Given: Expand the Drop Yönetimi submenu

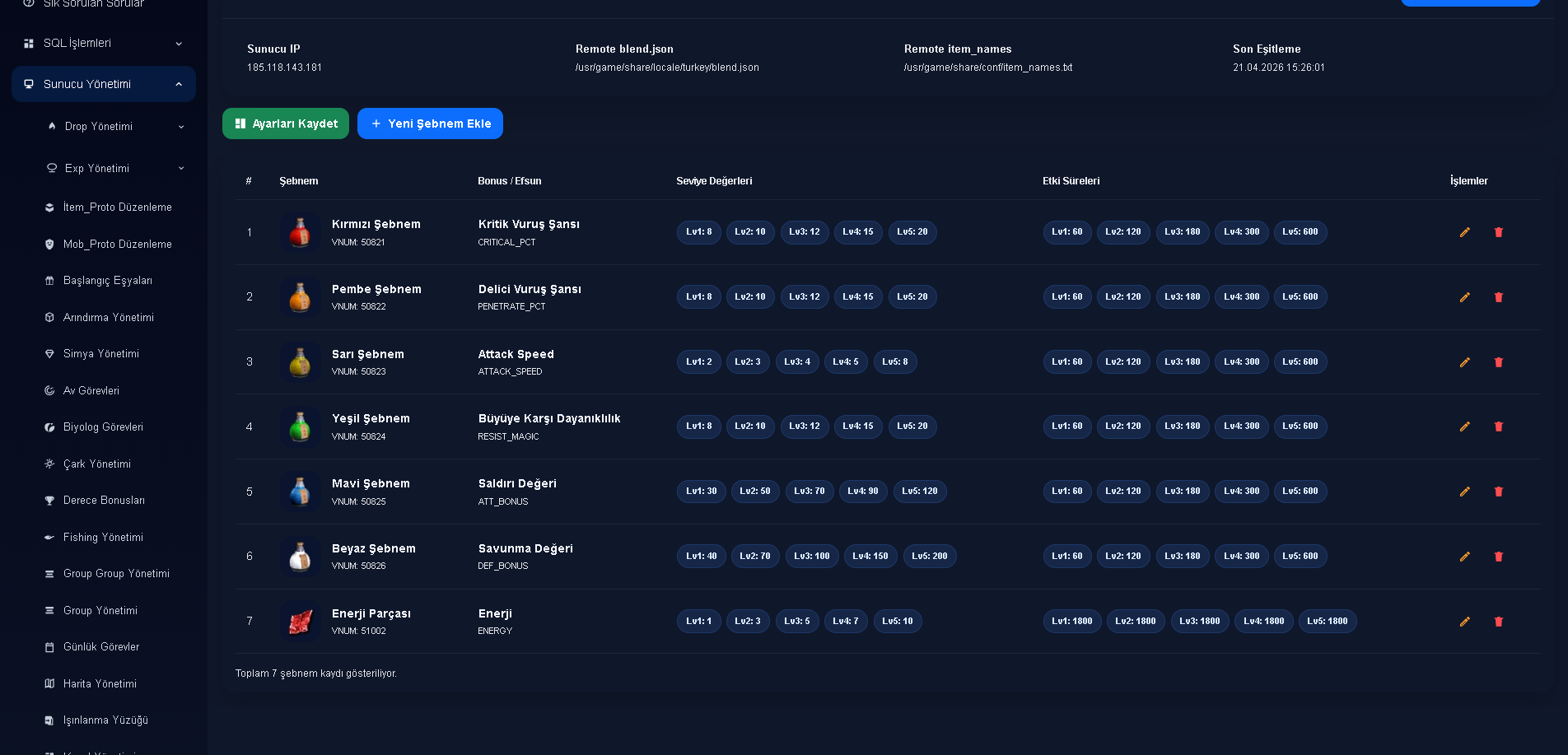Looking at the screenshot, I should [115, 127].
